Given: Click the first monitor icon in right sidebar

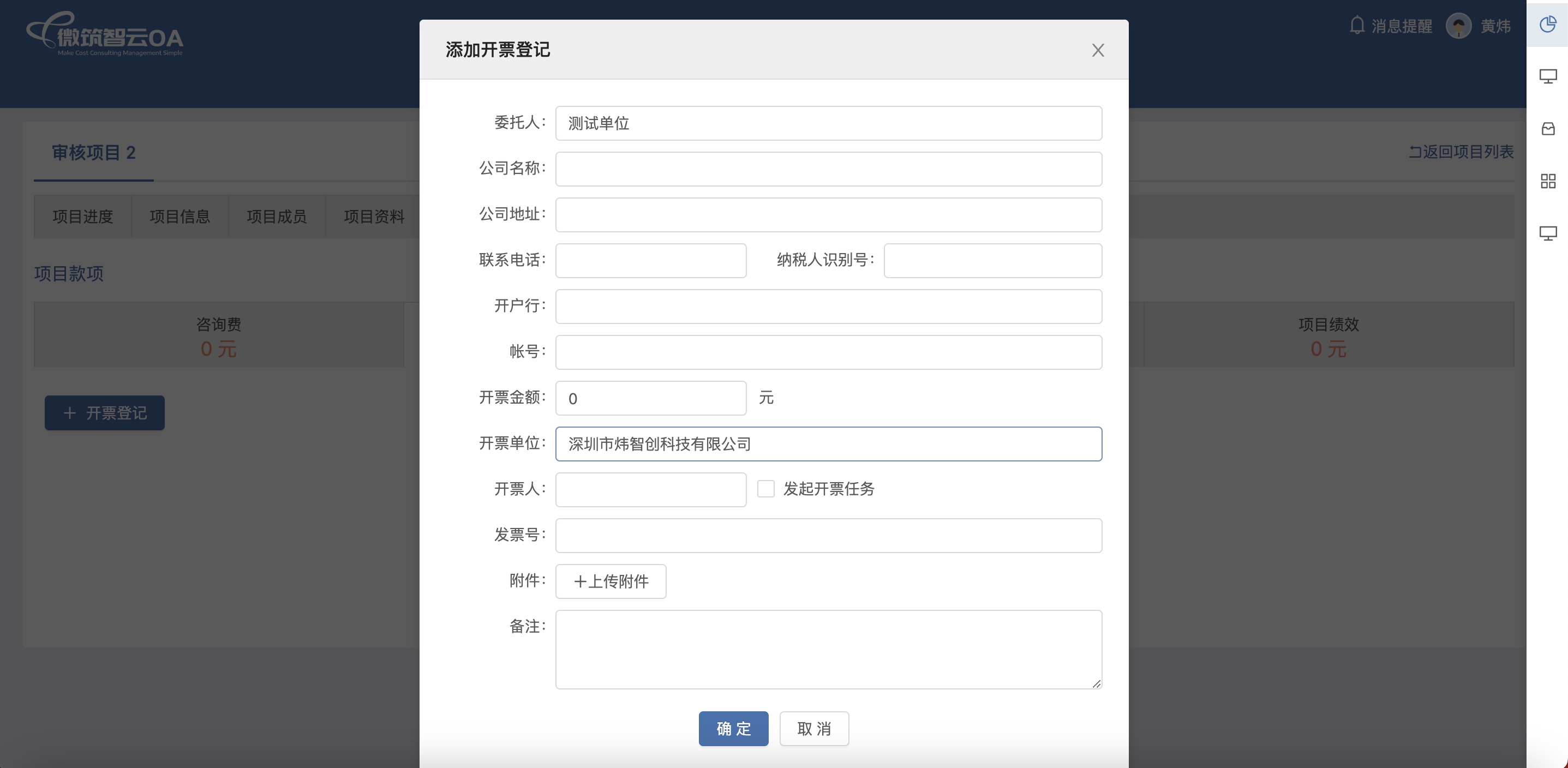Looking at the screenshot, I should click(x=1547, y=77).
